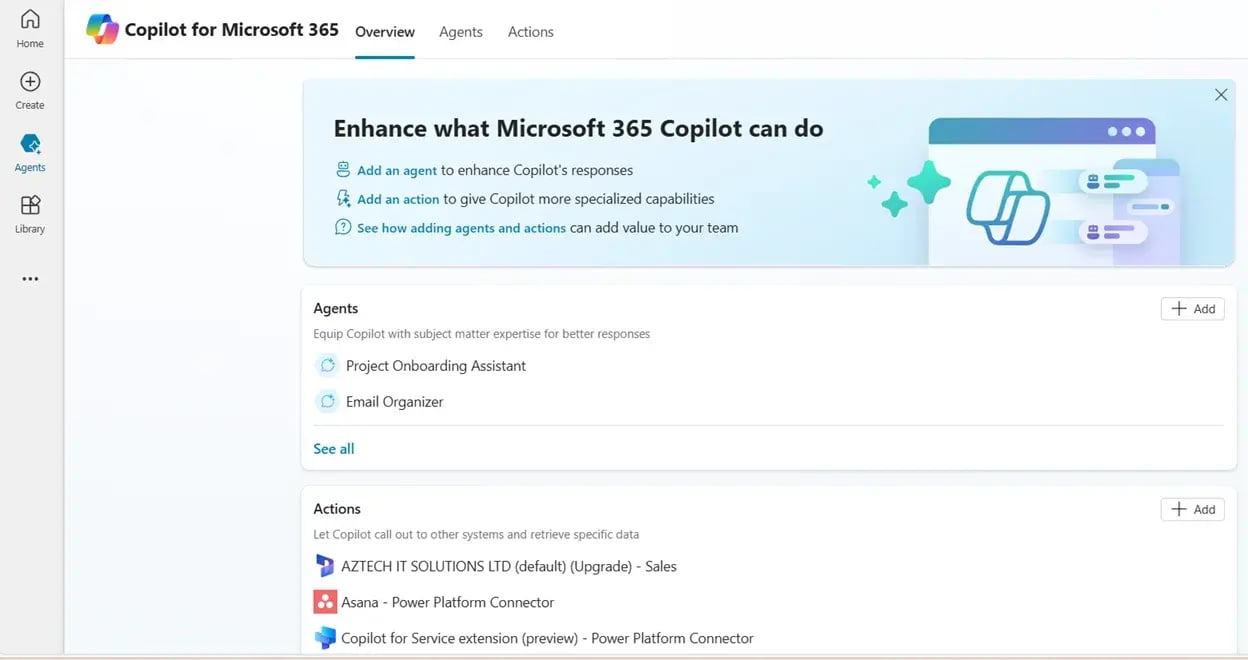Select the Overview tab

(384, 31)
